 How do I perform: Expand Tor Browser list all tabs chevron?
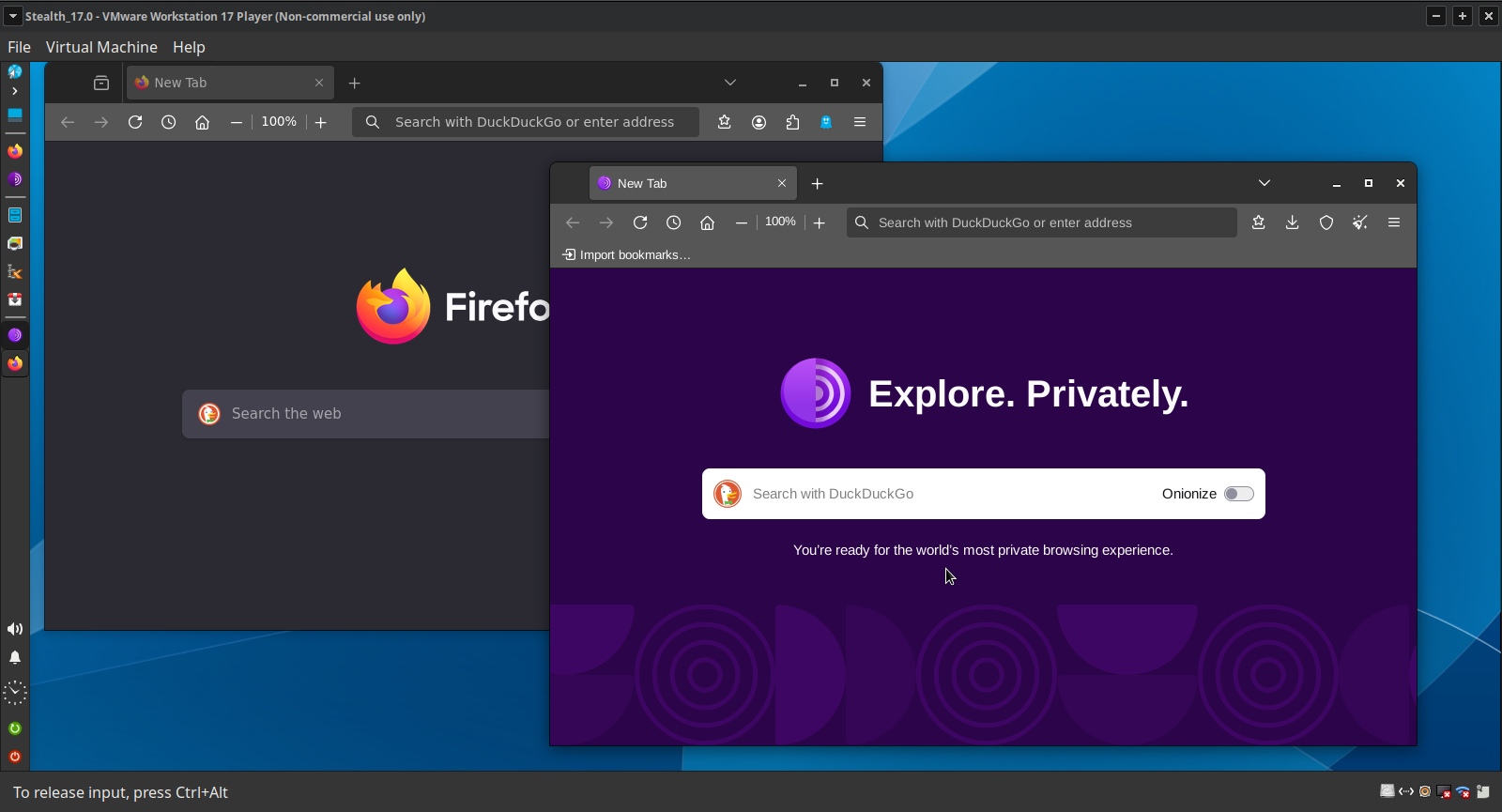[x=1264, y=183]
